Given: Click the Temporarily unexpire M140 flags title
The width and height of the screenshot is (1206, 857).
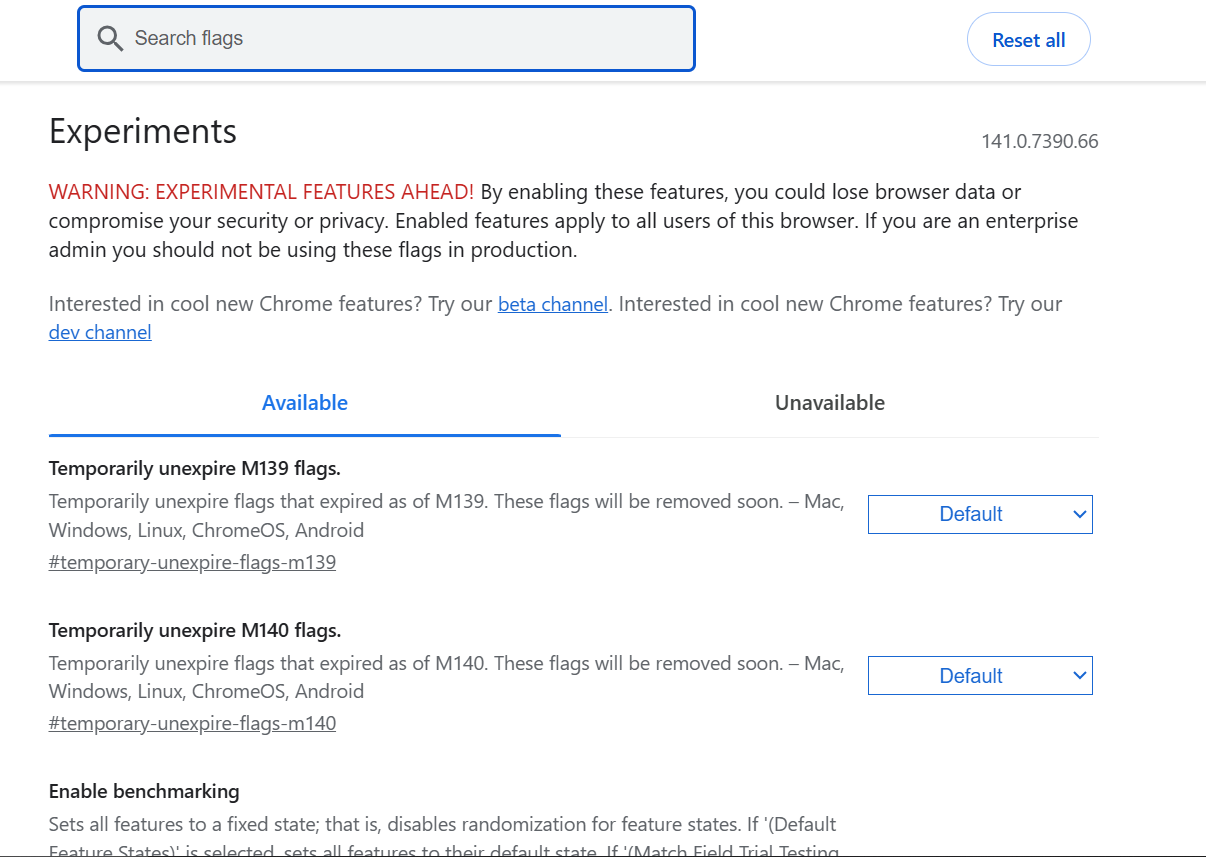Looking at the screenshot, I should point(195,630).
